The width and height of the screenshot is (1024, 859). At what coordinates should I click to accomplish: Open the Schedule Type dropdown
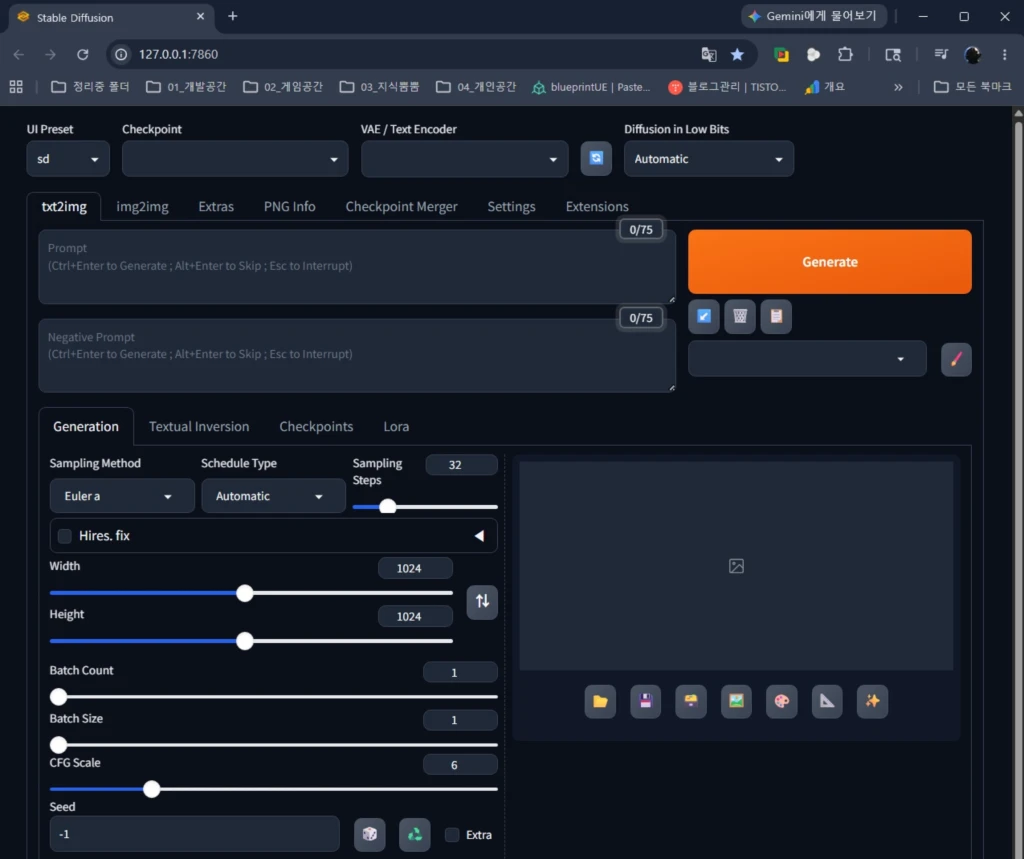pyautogui.click(x=273, y=496)
